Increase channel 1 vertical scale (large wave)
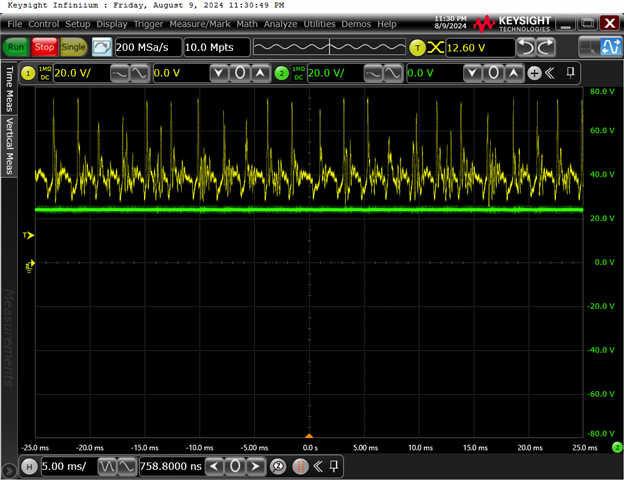624x480 pixels. [x=139, y=73]
